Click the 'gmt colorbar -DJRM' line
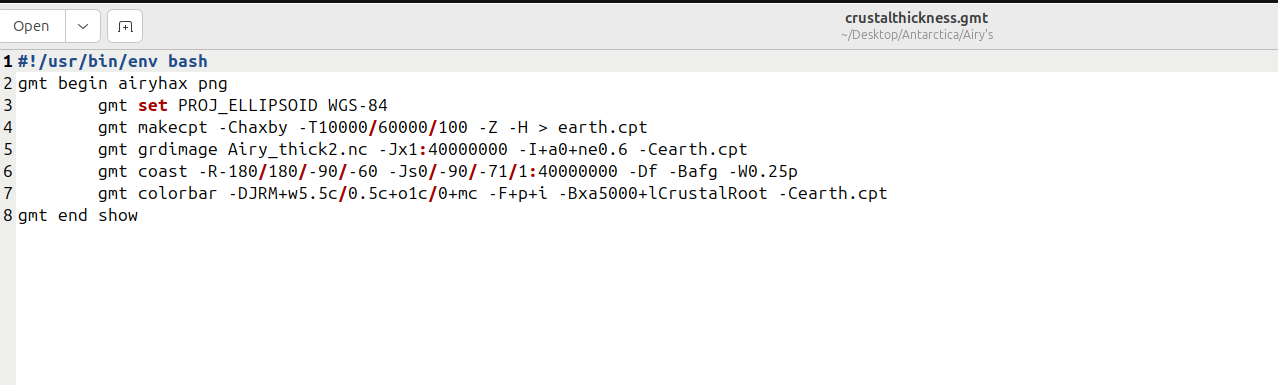Image resolution: width=1278 pixels, height=385 pixels. [x=493, y=194]
